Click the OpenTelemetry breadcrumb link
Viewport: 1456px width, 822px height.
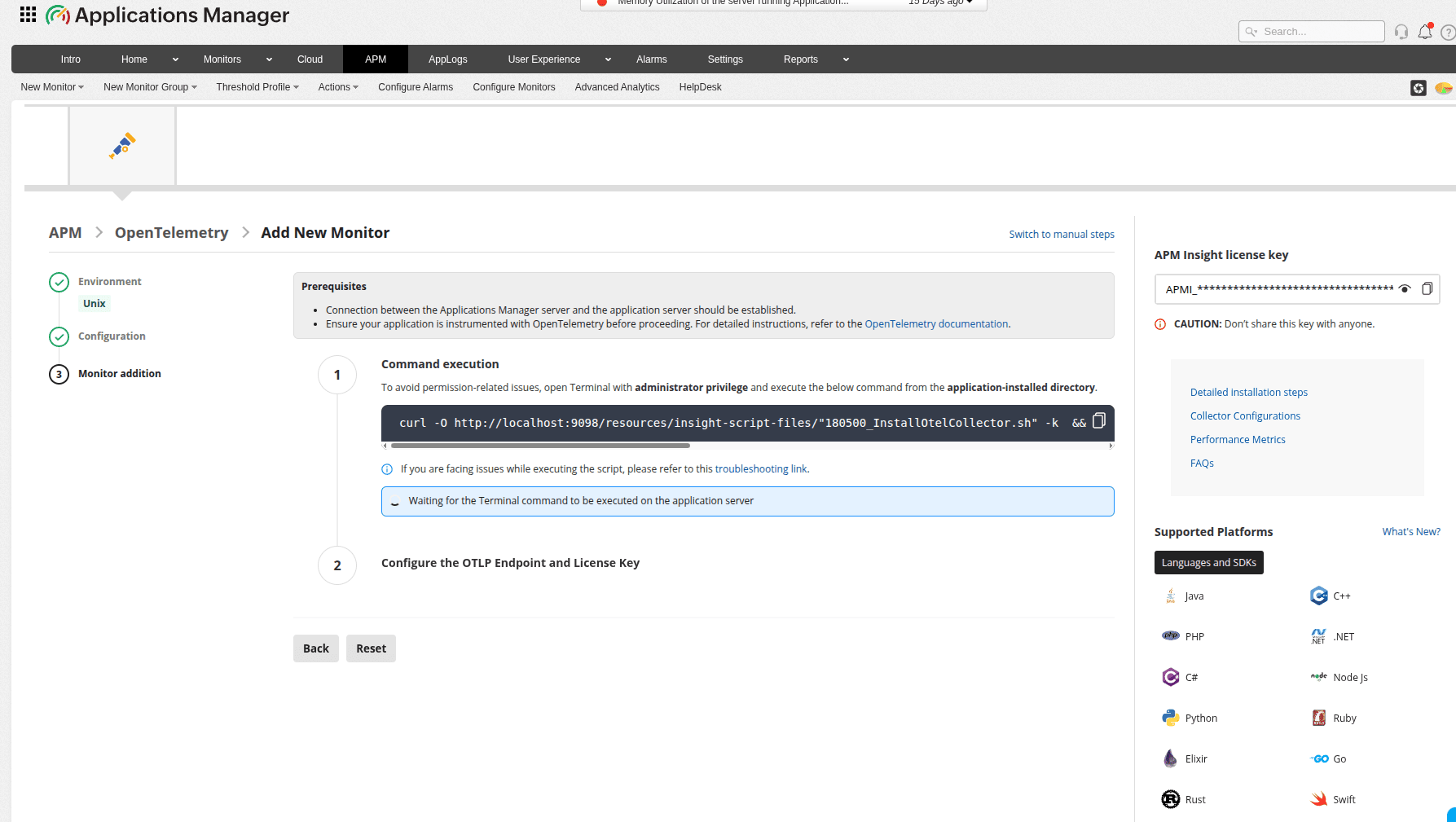[172, 233]
